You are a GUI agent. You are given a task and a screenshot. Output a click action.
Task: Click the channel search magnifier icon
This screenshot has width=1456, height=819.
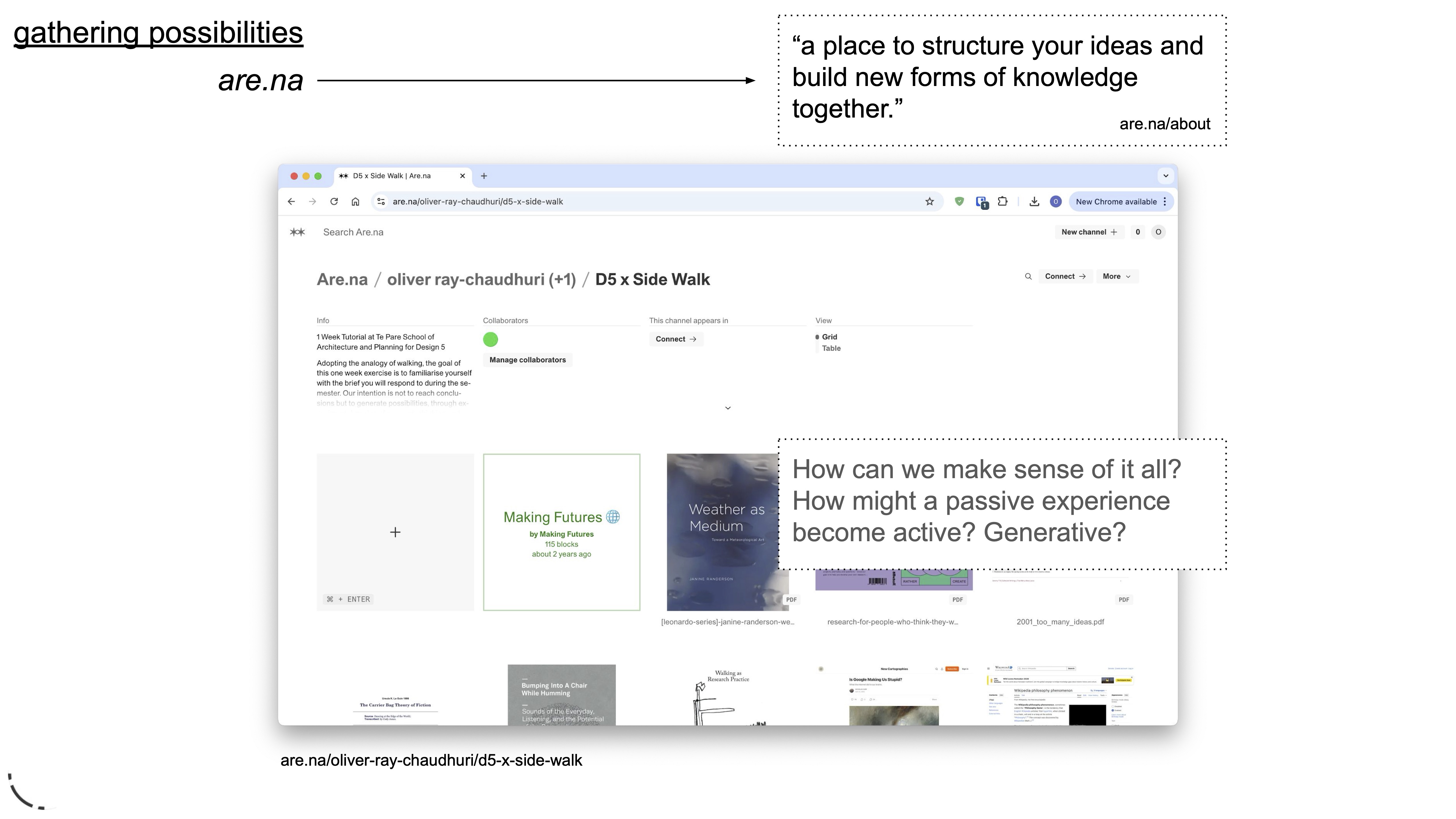click(1028, 276)
